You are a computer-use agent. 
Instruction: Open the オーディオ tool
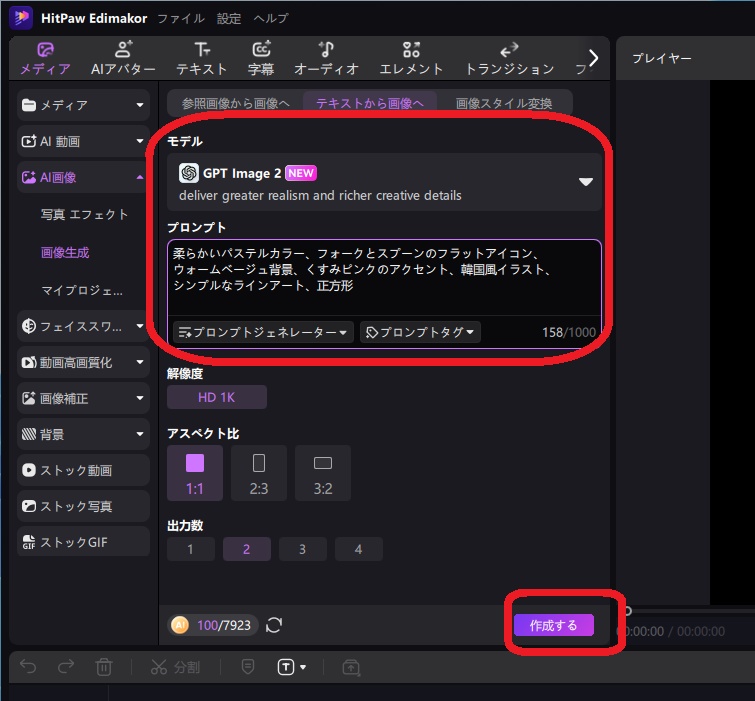pyautogui.click(x=326, y=59)
